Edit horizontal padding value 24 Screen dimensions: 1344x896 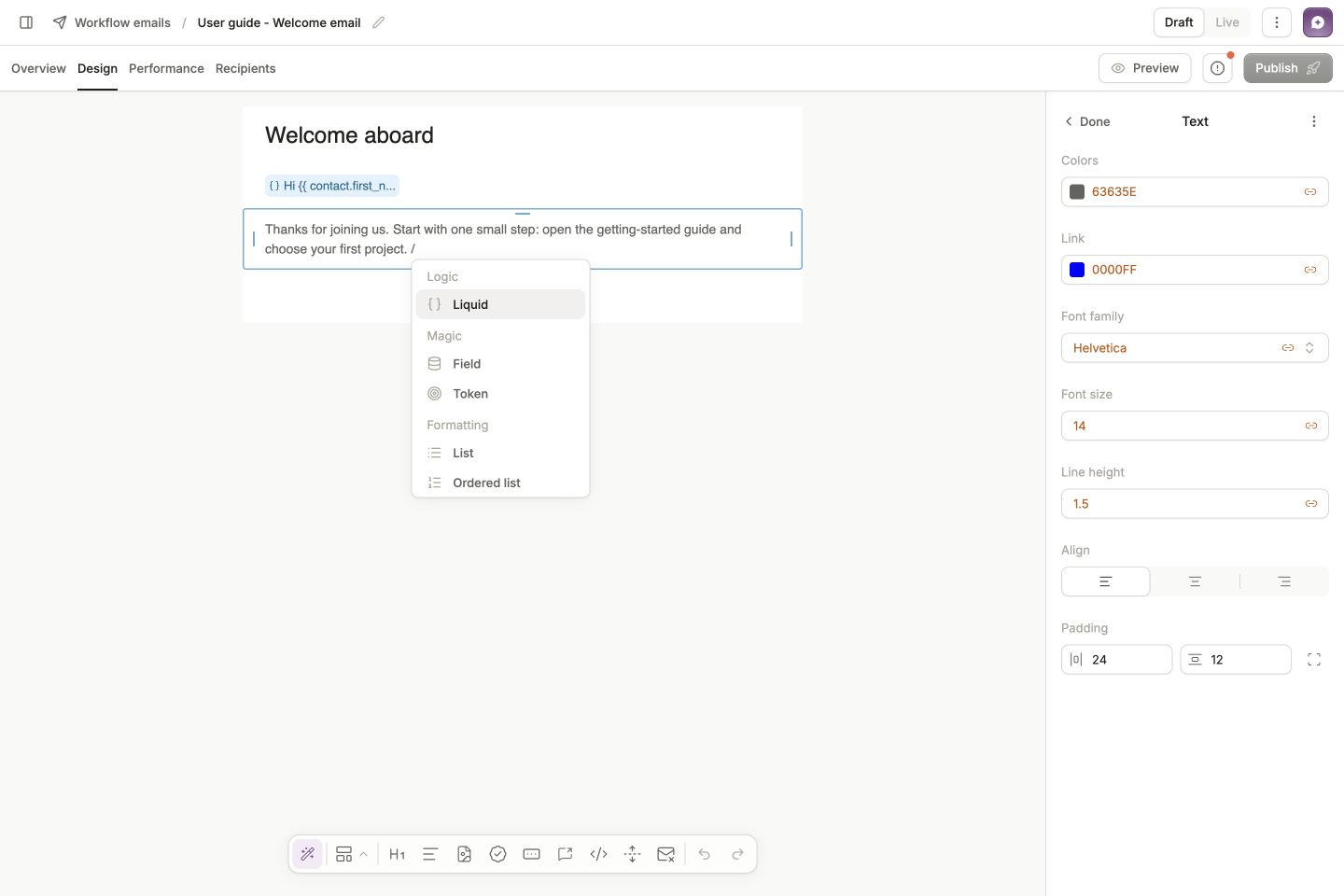[1116, 660]
